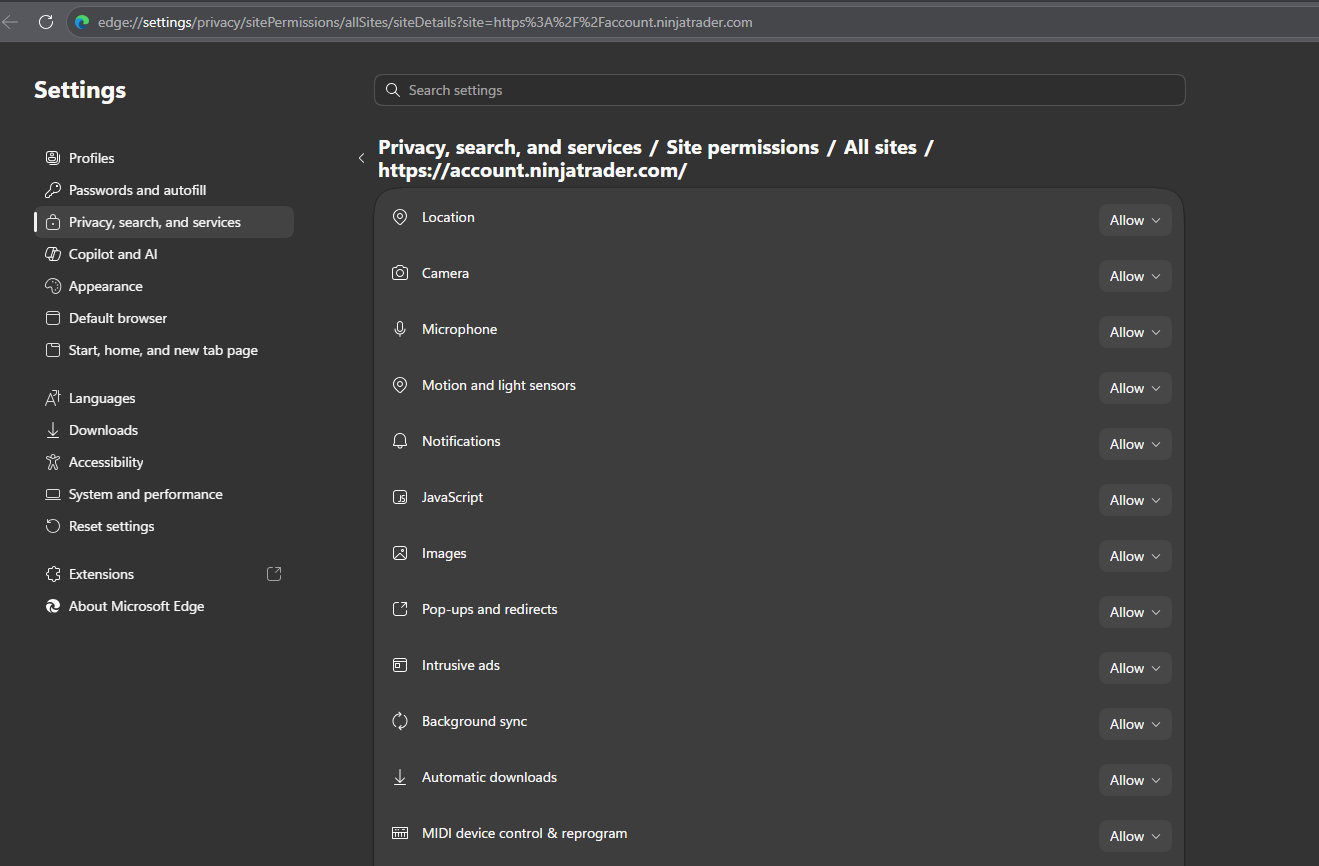Click the Copilot and AI icon
Screen dimensions: 1319x866
coord(53,254)
